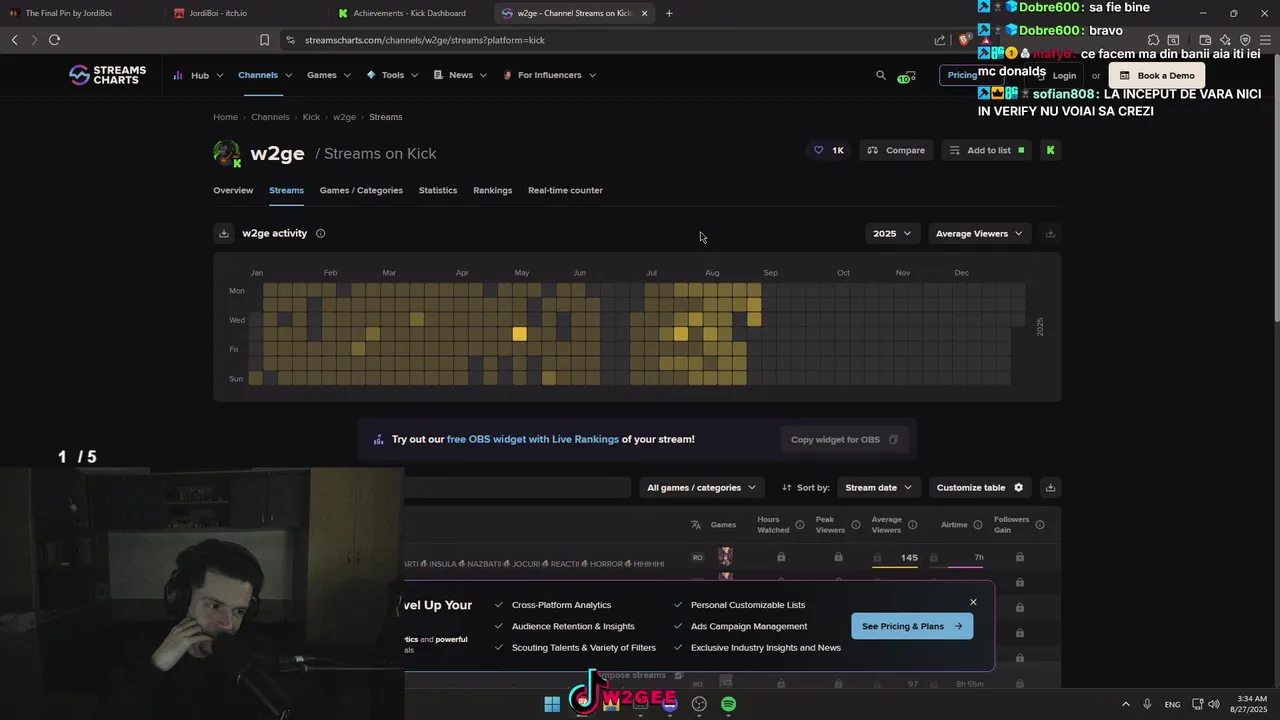Screen dimensions: 1280x720
Task: Click the brightest yellow May heatmap cell
Action: (519, 334)
